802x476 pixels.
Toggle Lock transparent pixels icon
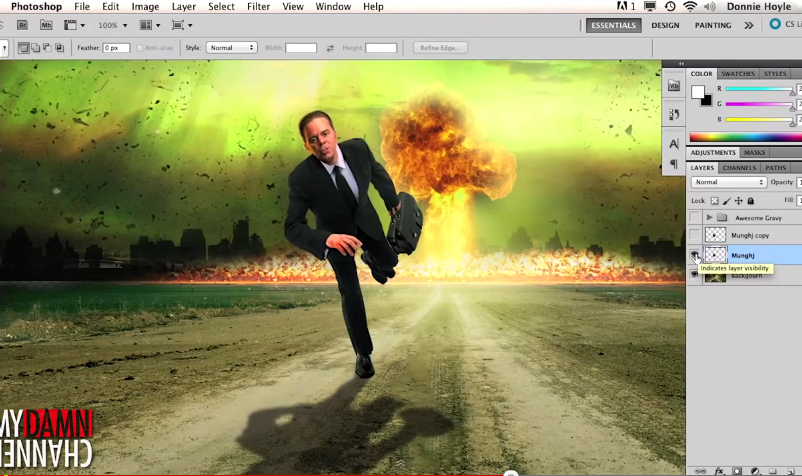(x=715, y=201)
